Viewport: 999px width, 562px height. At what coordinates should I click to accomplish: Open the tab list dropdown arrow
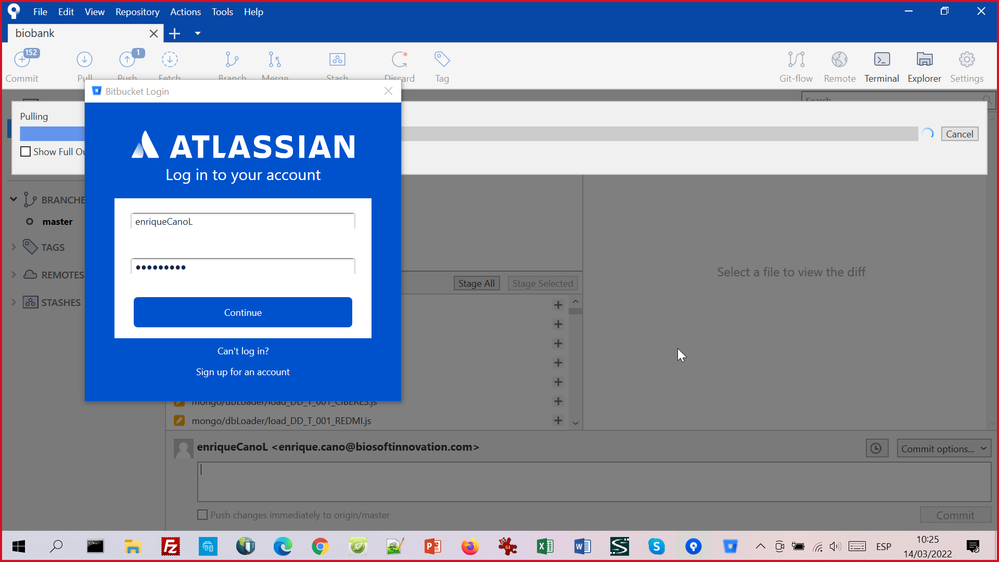pos(198,33)
